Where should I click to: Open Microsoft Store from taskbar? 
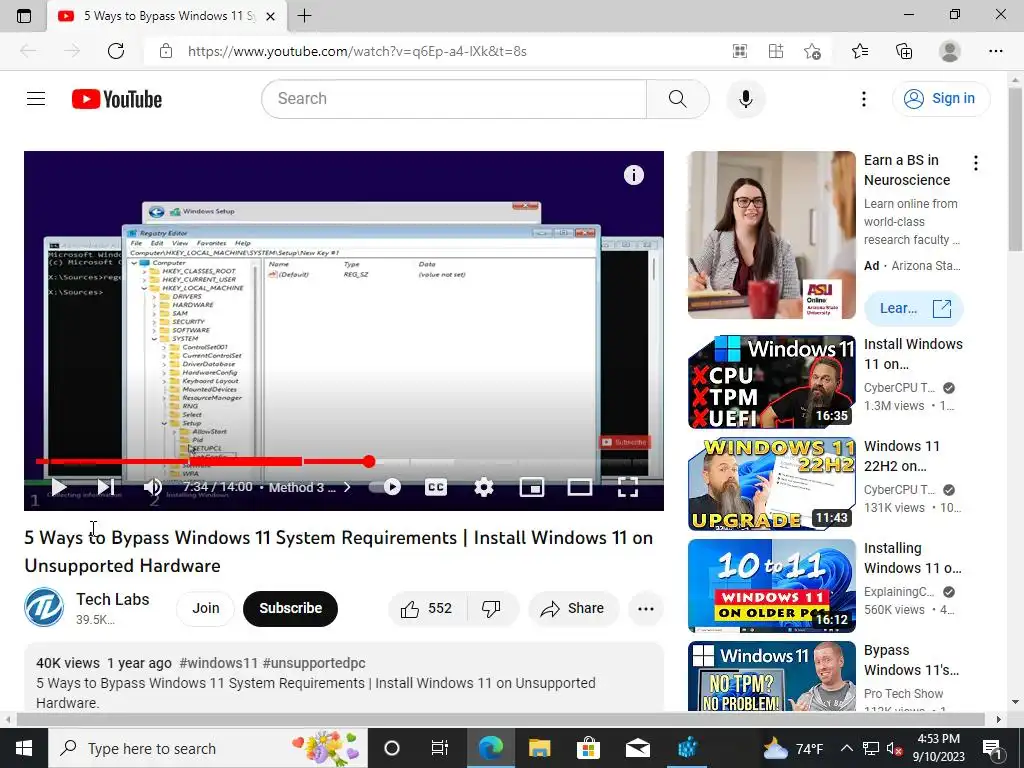point(588,748)
